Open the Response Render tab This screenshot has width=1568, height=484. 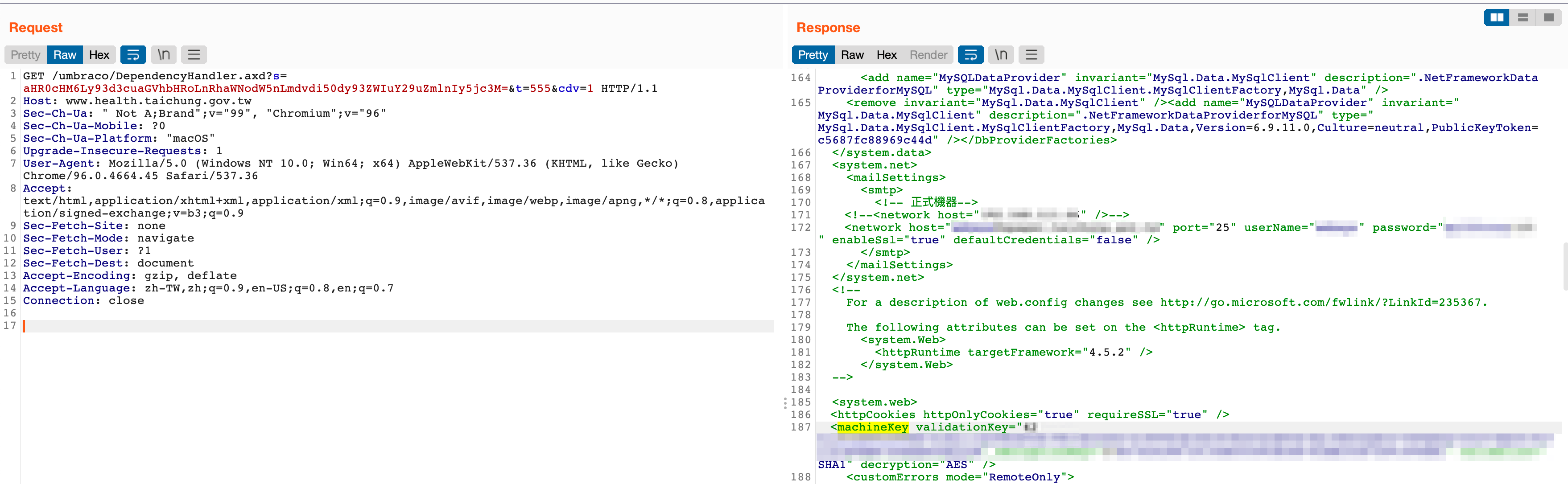tap(928, 55)
